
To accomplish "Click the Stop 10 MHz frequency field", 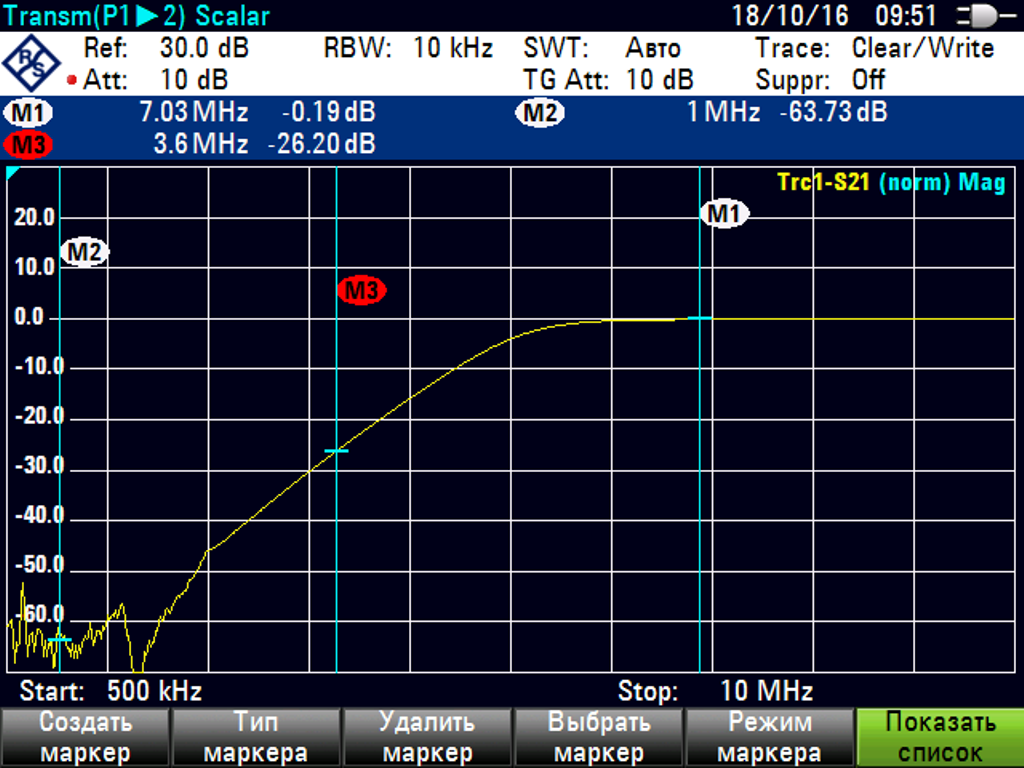I will click(715, 691).
